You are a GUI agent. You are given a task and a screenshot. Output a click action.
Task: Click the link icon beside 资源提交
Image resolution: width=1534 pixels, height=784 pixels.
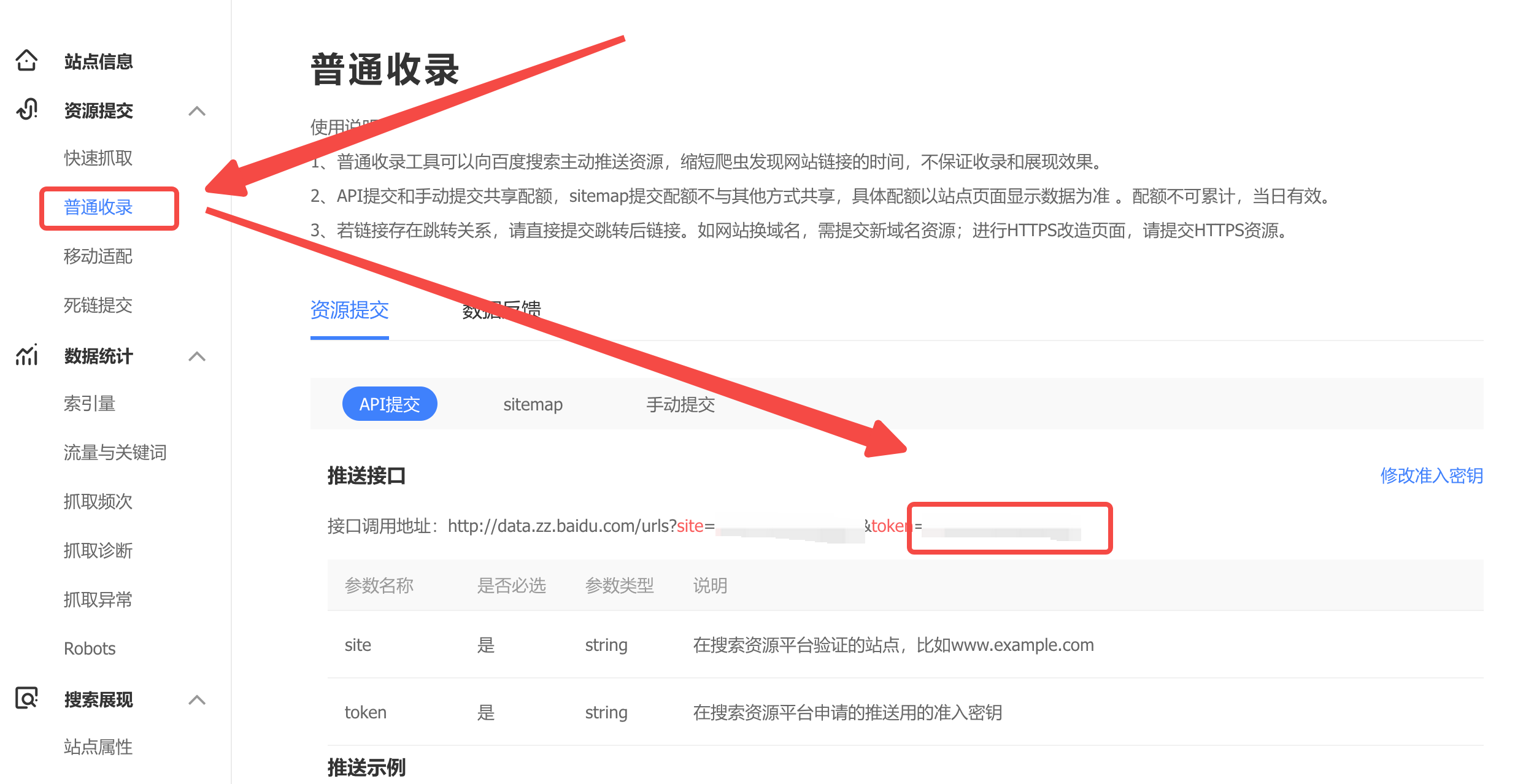pyautogui.click(x=26, y=110)
